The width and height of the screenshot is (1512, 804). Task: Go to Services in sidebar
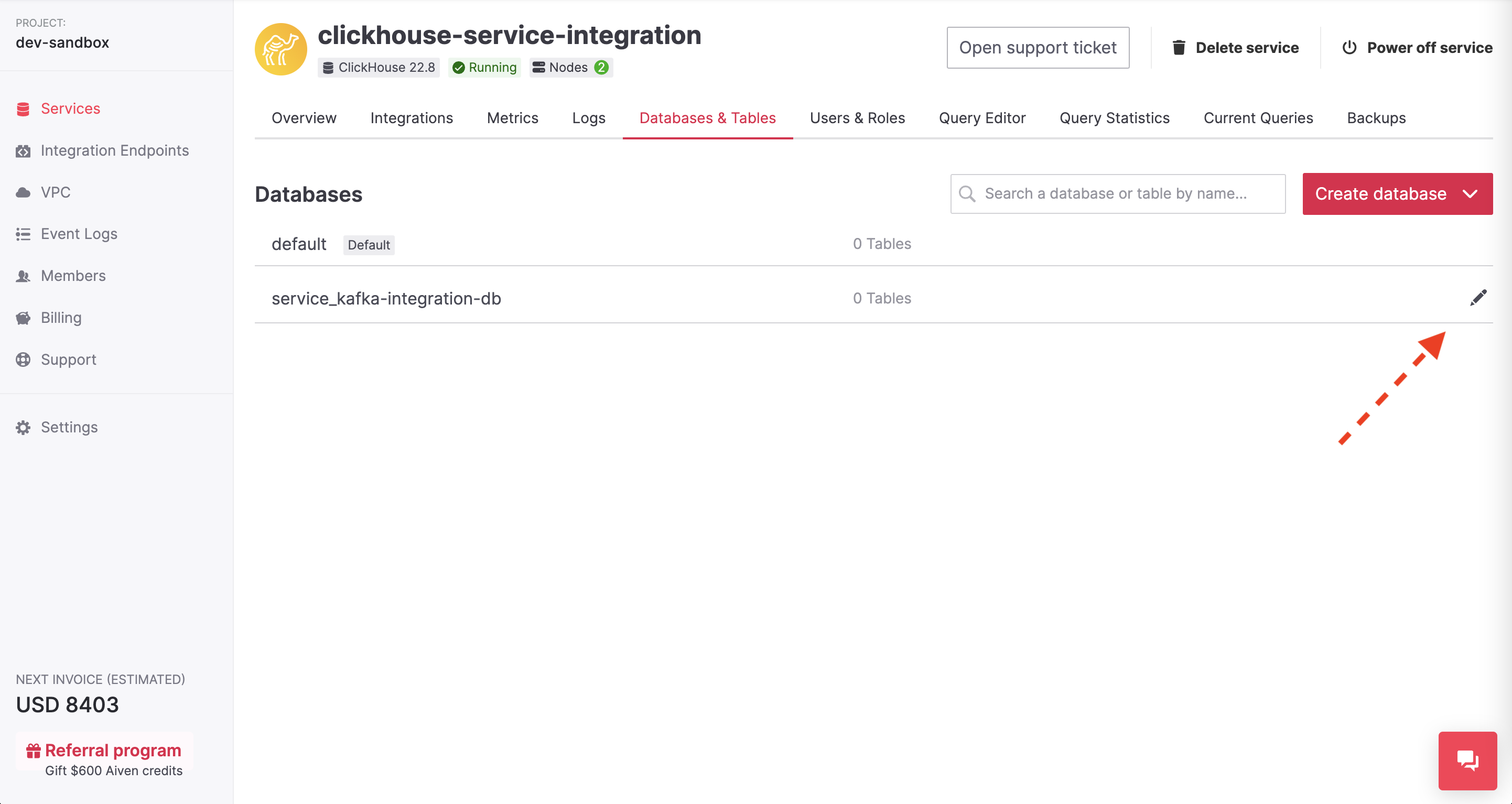(70, 108)
